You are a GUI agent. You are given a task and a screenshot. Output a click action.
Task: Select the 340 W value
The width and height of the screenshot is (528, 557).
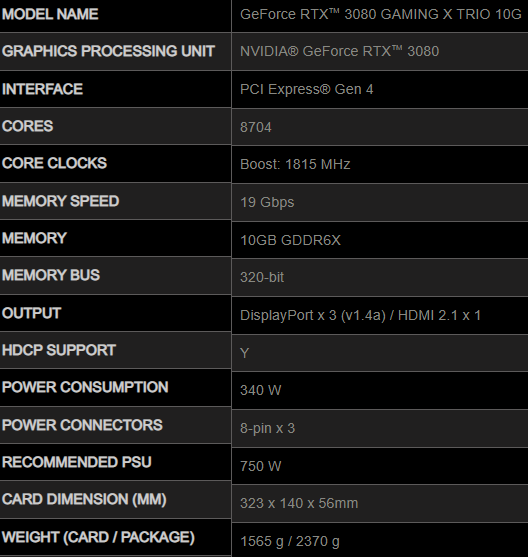pos(260,390)
